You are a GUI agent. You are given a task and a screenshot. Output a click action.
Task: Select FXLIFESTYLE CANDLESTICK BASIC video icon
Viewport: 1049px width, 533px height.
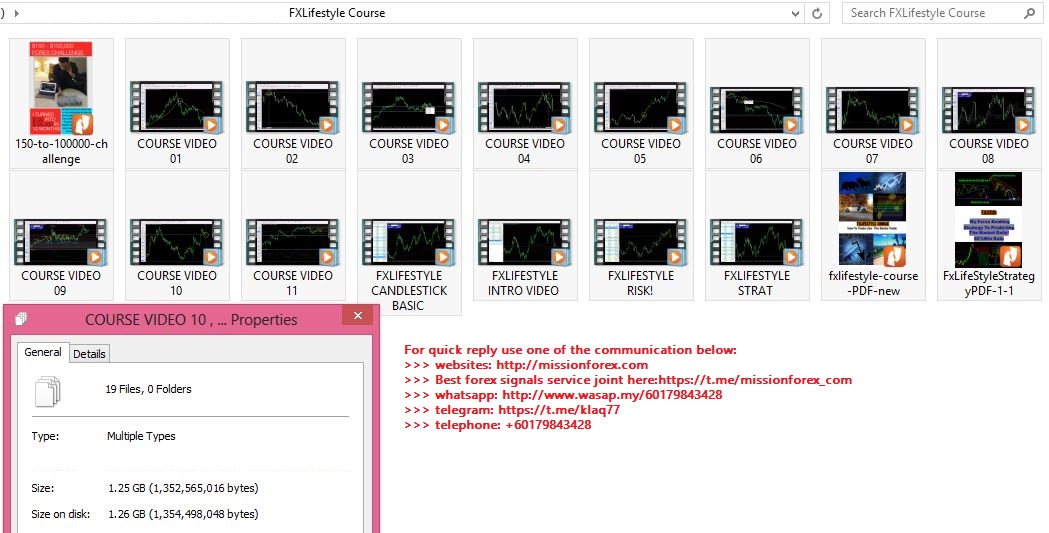[x=408, y=242]
